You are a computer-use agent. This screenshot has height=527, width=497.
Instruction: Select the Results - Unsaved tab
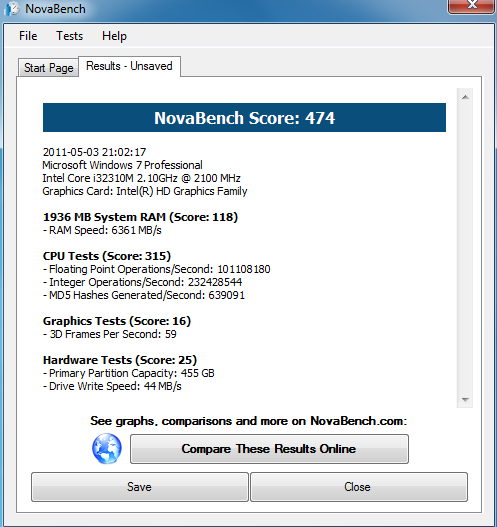coord(129,66)
